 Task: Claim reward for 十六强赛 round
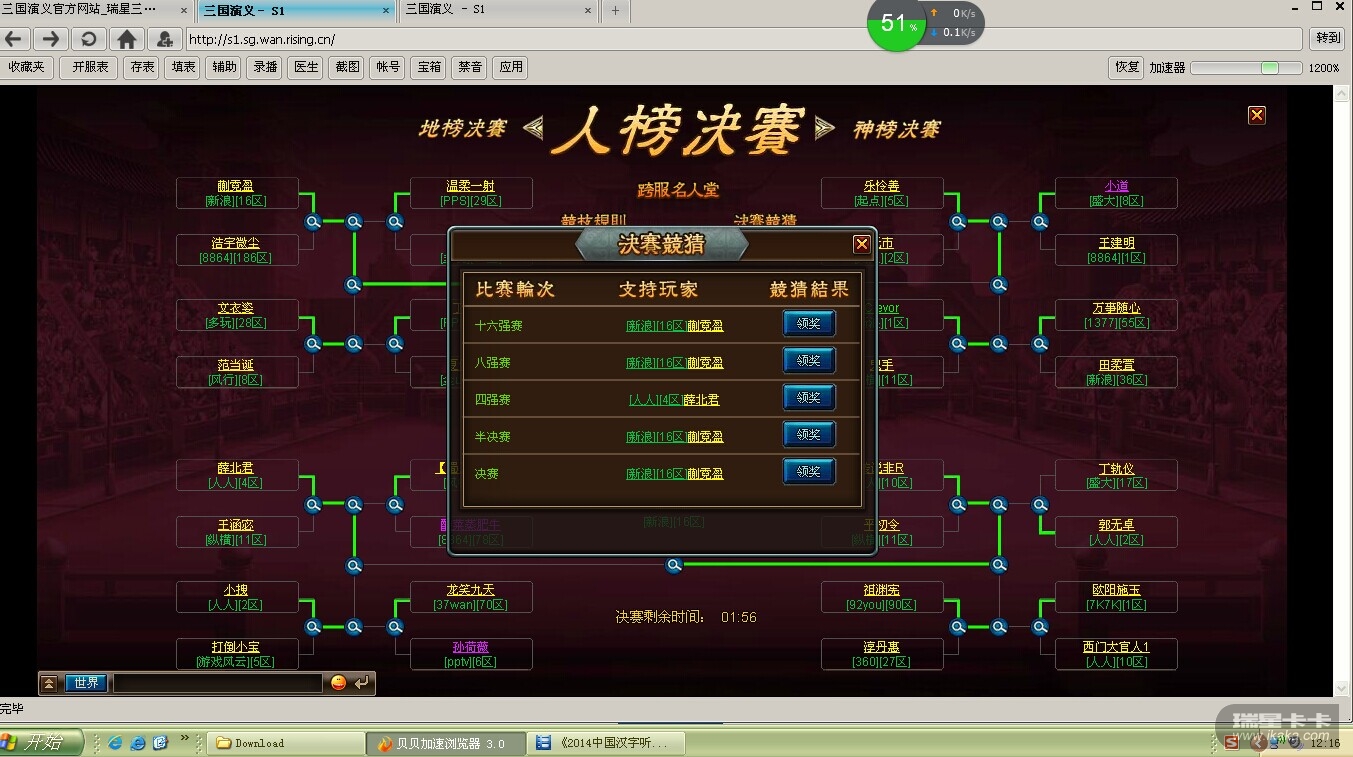tap(808, 324)
